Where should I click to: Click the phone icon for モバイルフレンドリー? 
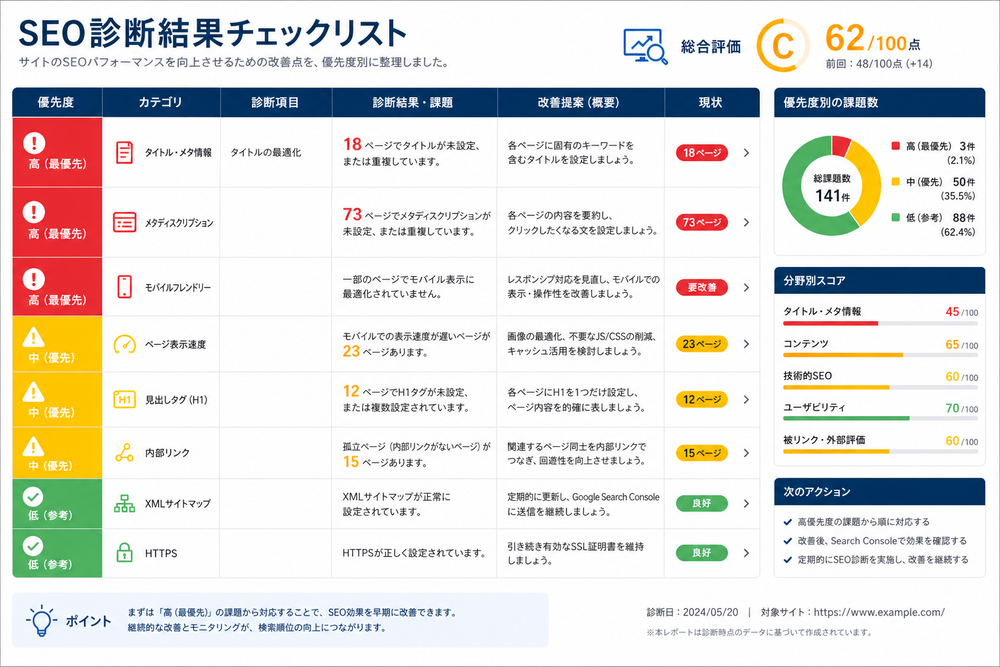pos(124,287)
